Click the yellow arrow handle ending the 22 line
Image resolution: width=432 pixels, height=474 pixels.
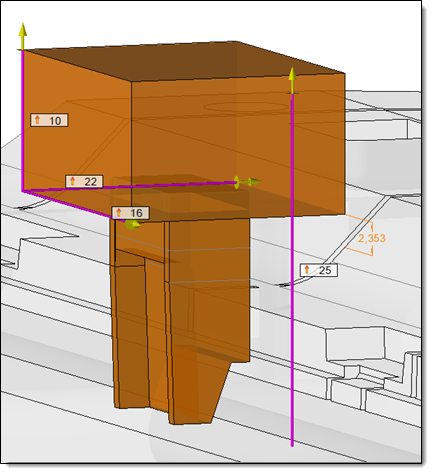(x=247, y=182)
